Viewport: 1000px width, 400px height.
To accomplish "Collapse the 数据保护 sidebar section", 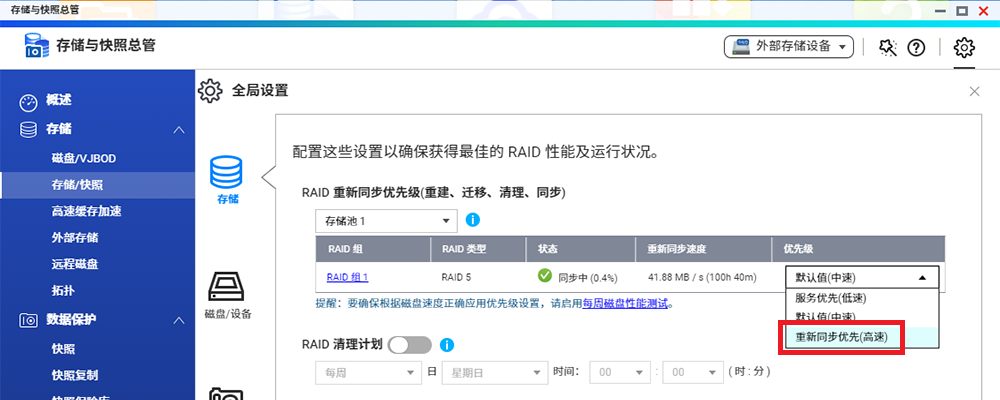I will click(179, 320).
